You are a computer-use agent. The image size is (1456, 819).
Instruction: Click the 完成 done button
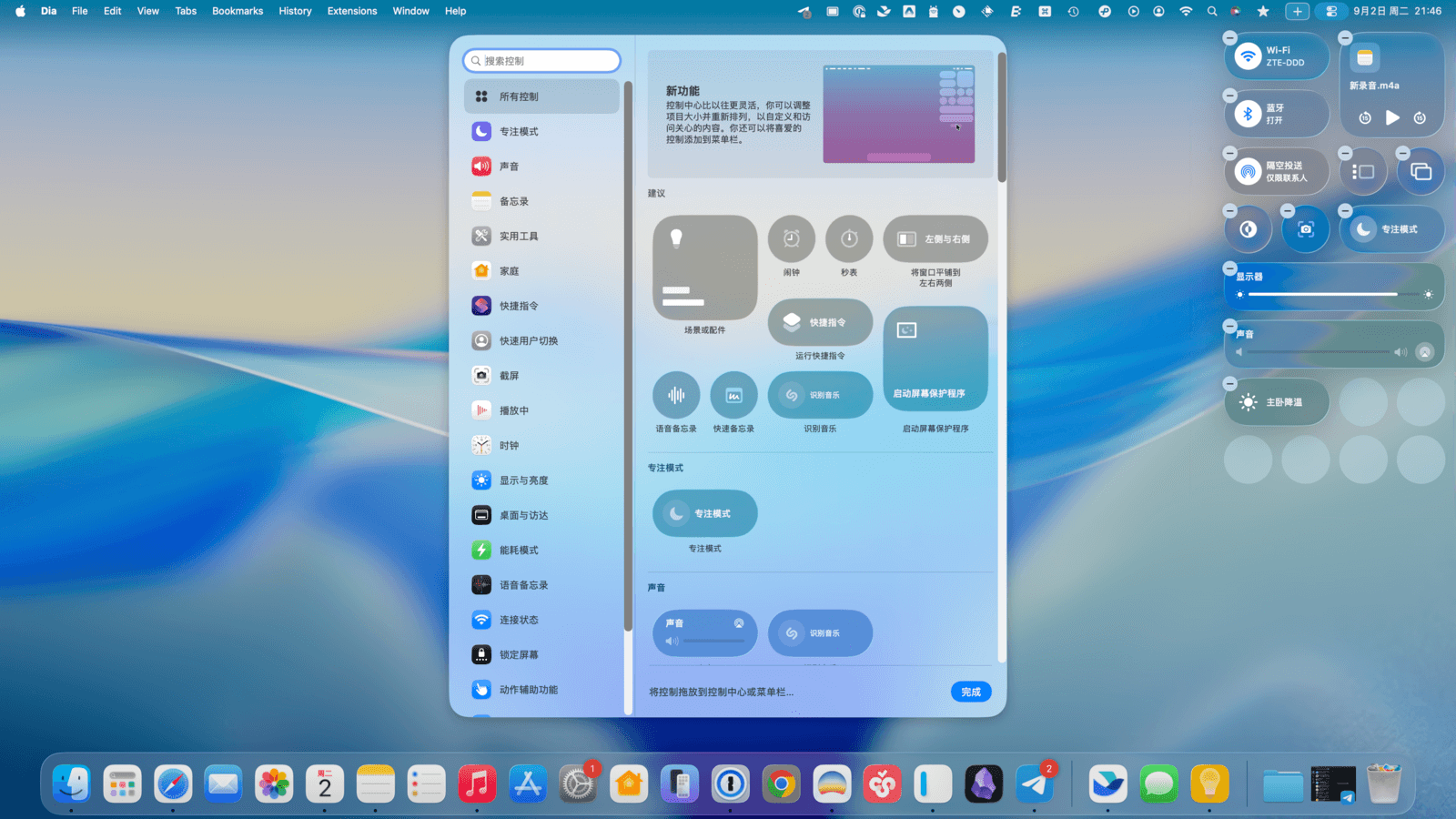970,692
